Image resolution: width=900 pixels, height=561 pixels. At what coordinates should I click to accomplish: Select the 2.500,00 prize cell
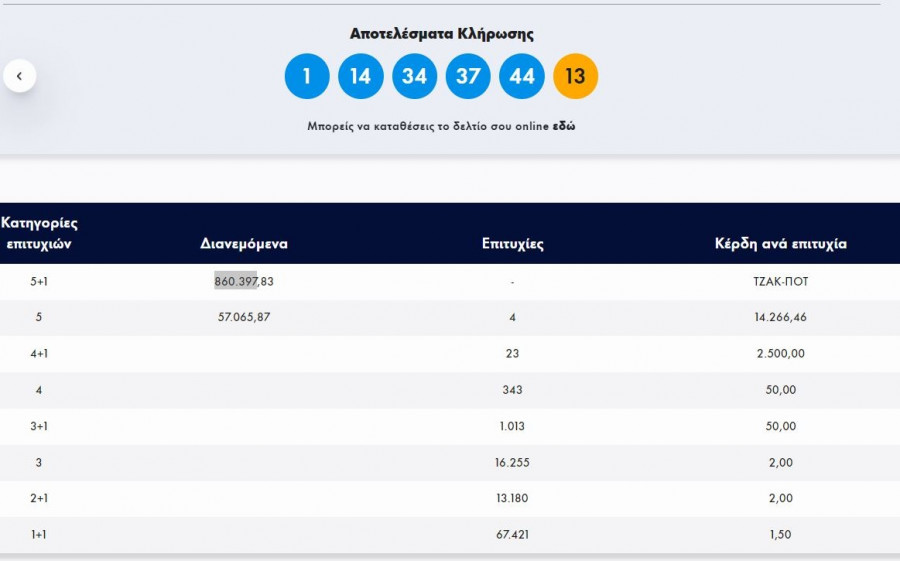coord(780,354)
